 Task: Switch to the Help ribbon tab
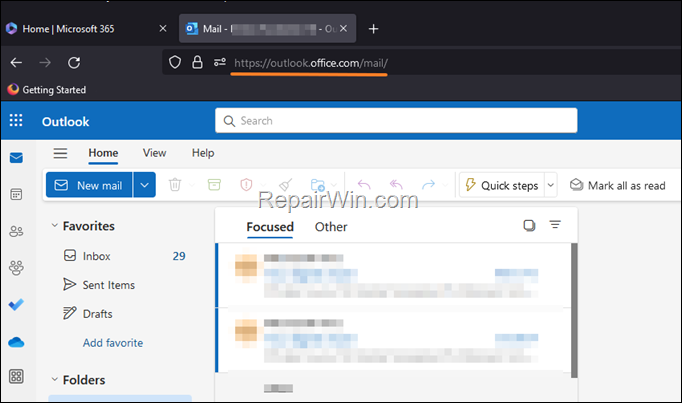coord(203,153)
